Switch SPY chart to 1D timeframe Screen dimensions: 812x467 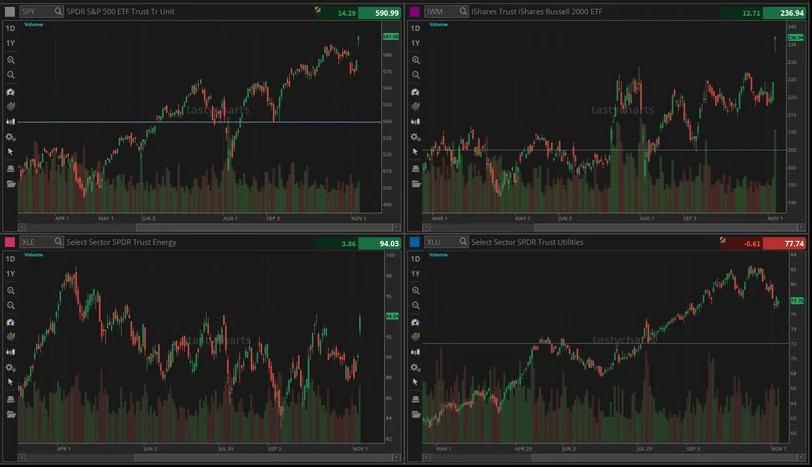pyautogui.click(x=11, y=29)
